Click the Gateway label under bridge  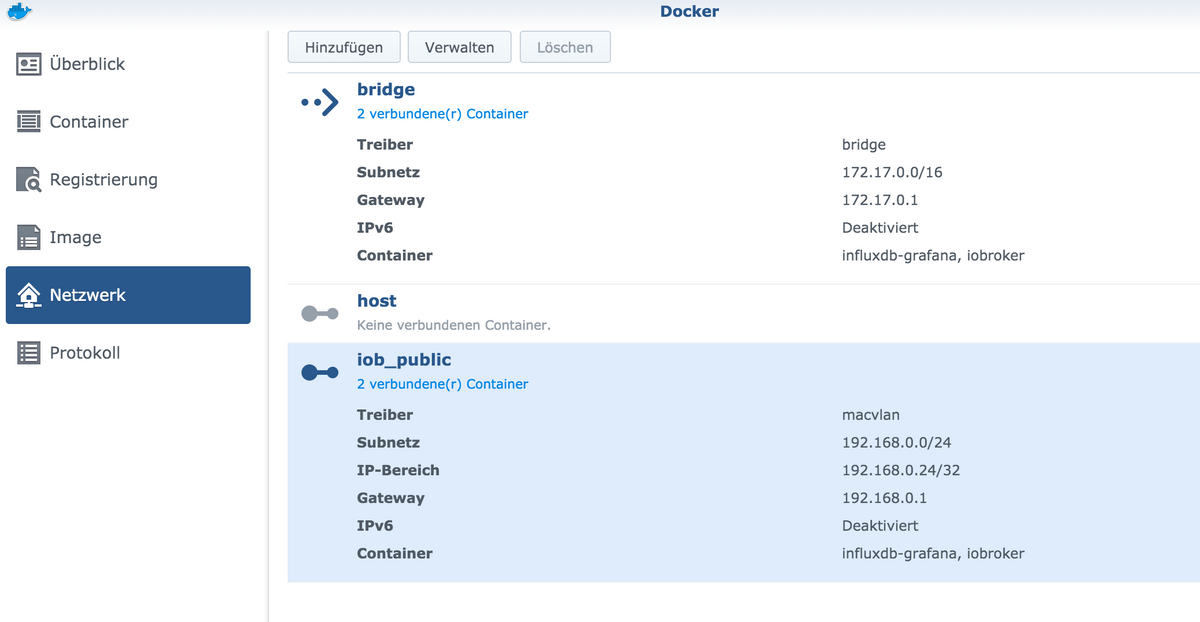point(391,200)
